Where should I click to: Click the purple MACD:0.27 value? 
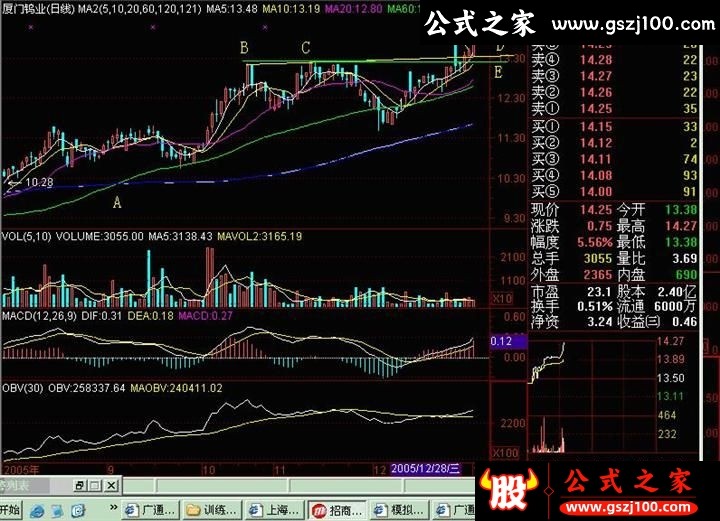[205, 316]
